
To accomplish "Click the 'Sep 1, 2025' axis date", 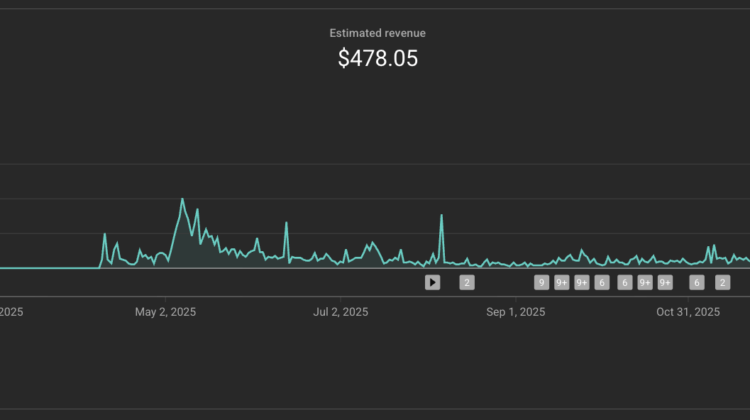I will coord(516,312).
